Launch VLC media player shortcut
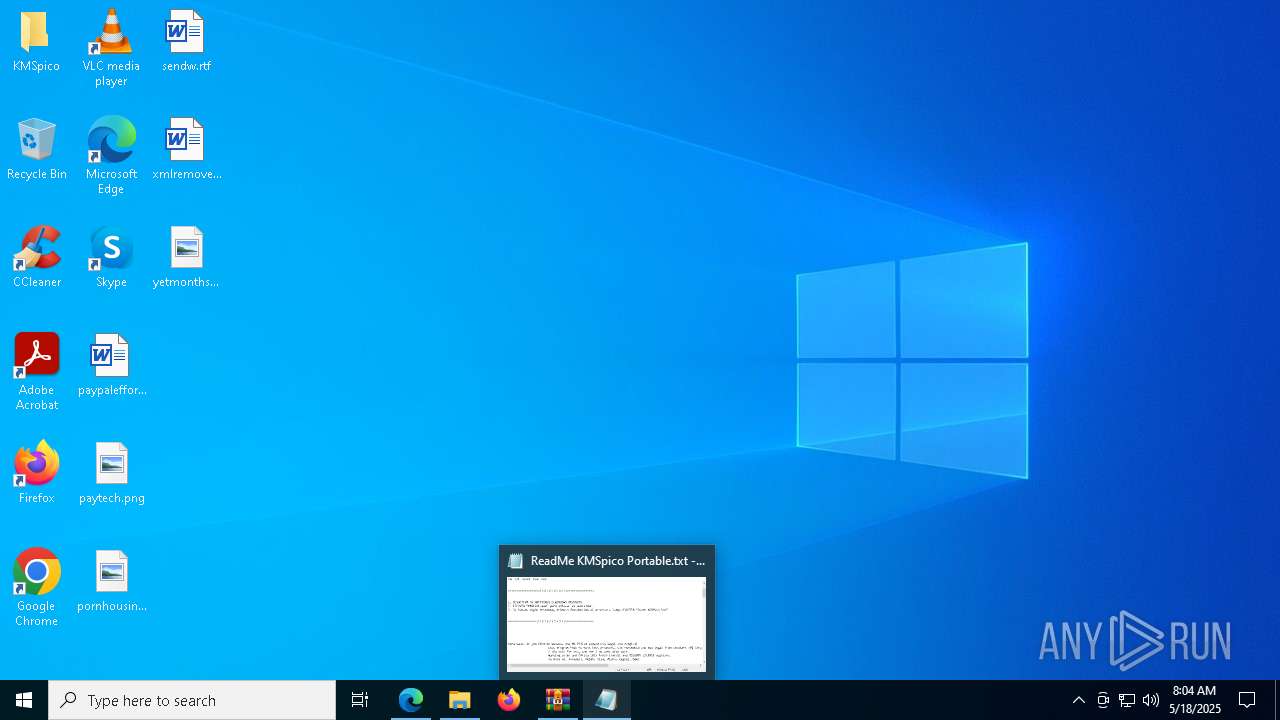Image resolution: width=1280 pixels, height=720 pixels. [111, 48]
